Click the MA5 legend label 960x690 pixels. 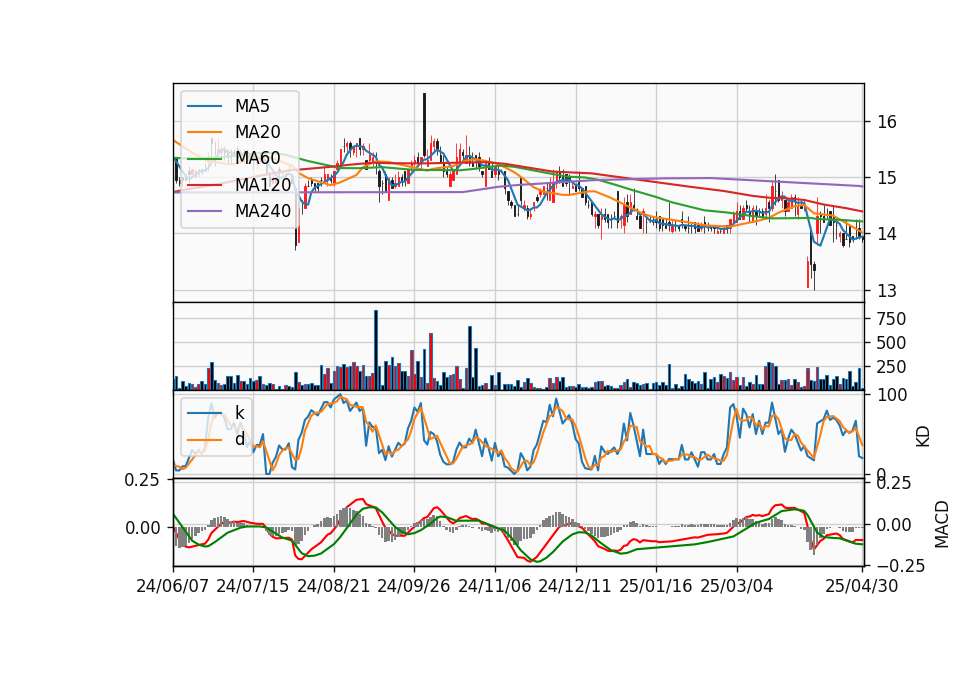252,106
